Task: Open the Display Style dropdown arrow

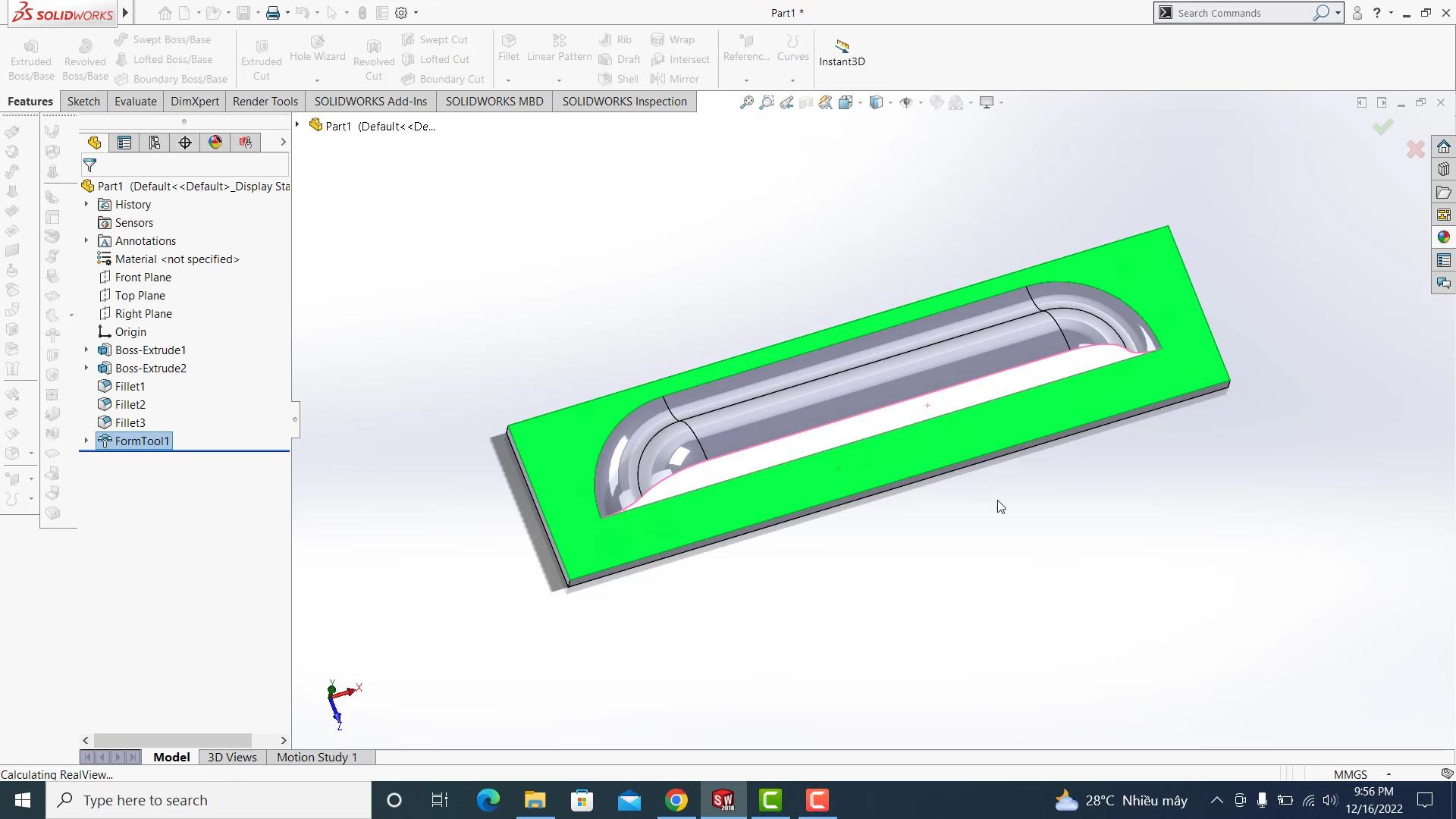Action: point(890,102)
